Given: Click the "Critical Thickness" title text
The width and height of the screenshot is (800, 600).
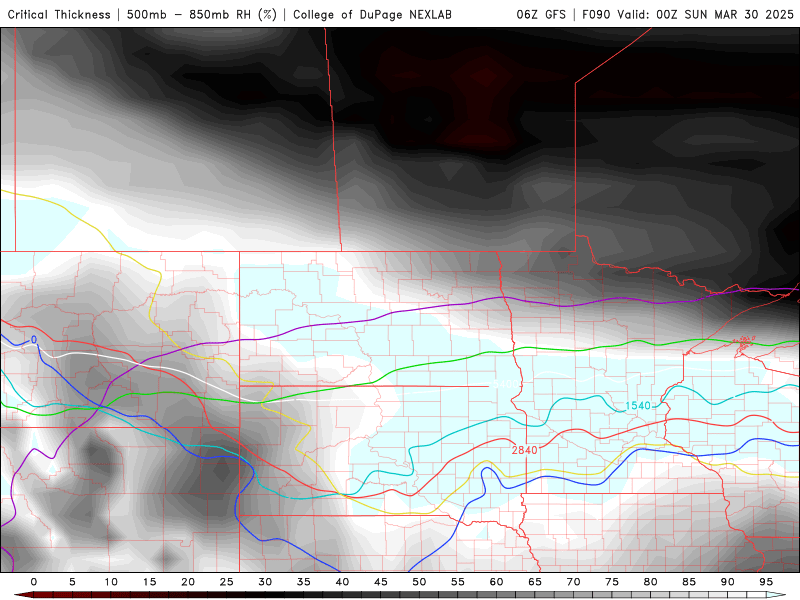Looking at the screenshot, I should point(59,14).
